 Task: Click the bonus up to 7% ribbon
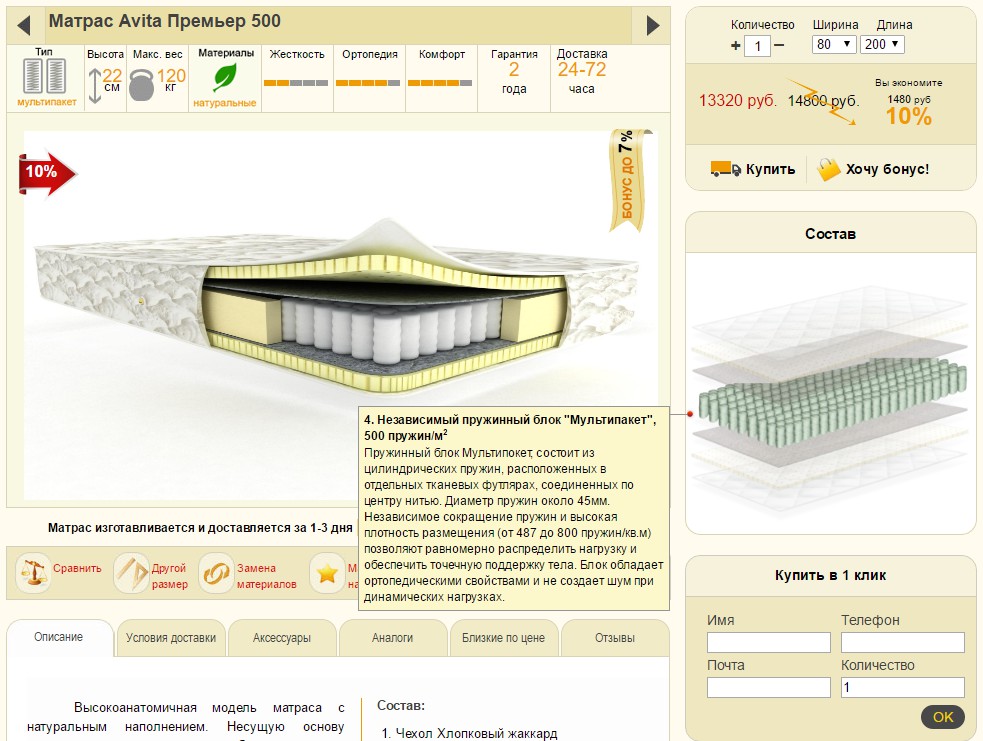pyautogui.click(x=629, y=180)
